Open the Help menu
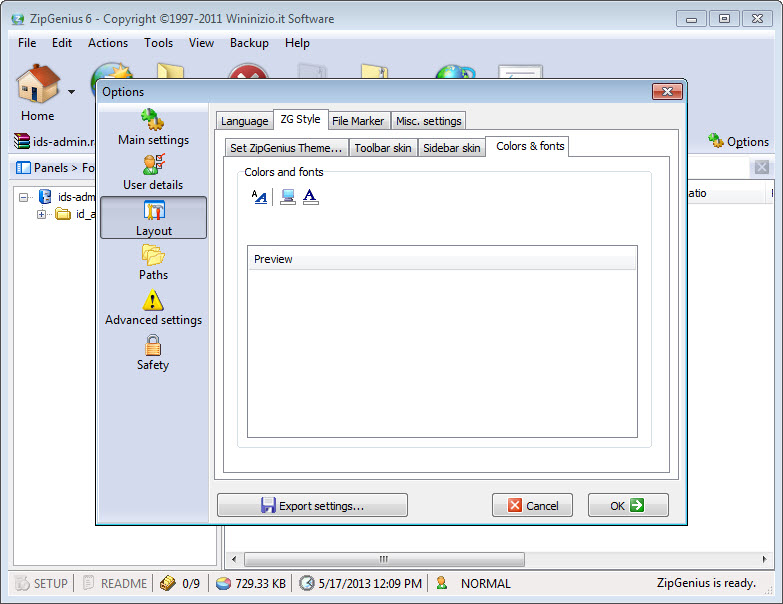 pyautogui.click(x=297, y=43)
